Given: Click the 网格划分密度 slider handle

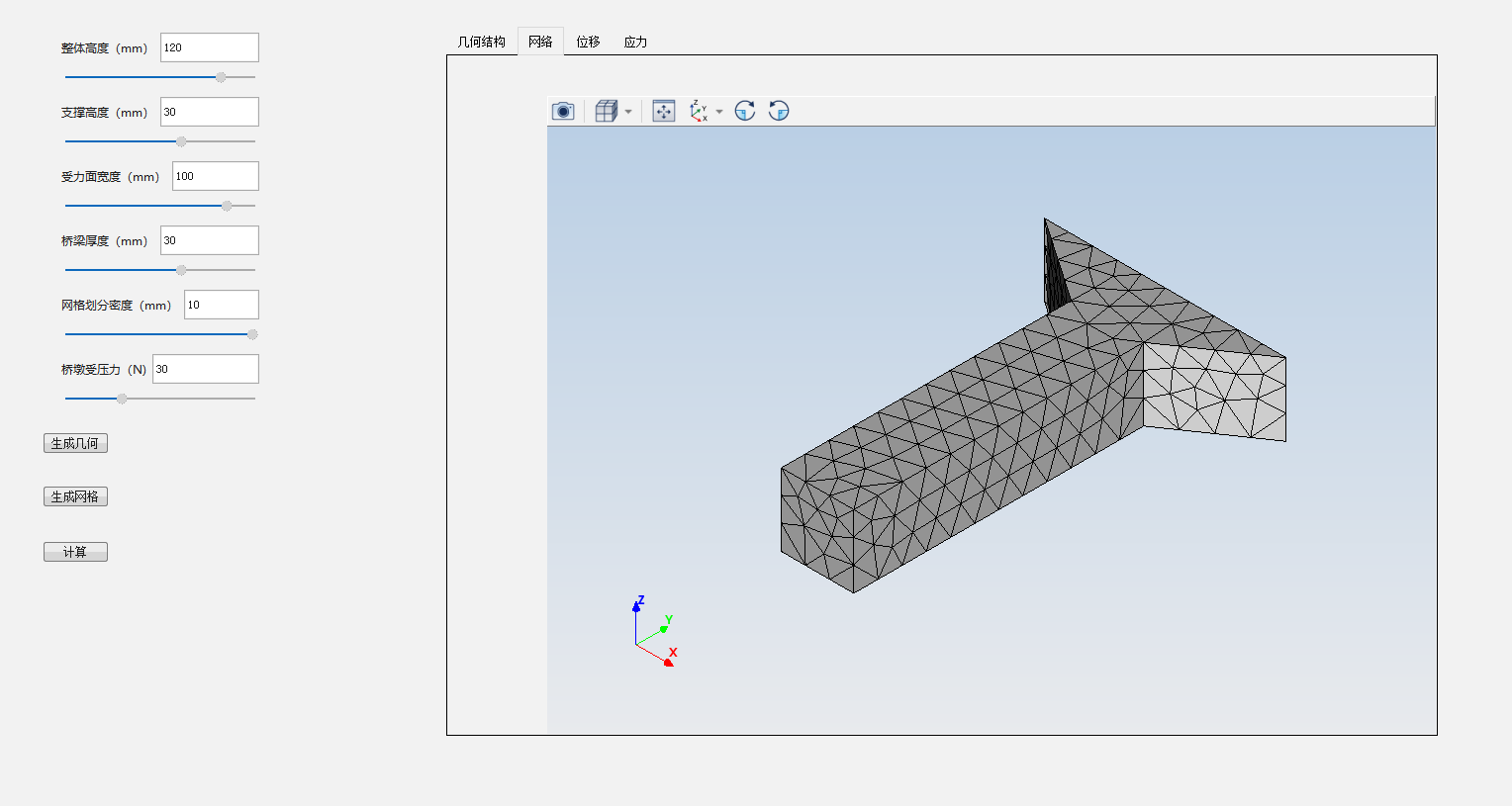Looking at the screenshot, I should (x=252, y=334).
